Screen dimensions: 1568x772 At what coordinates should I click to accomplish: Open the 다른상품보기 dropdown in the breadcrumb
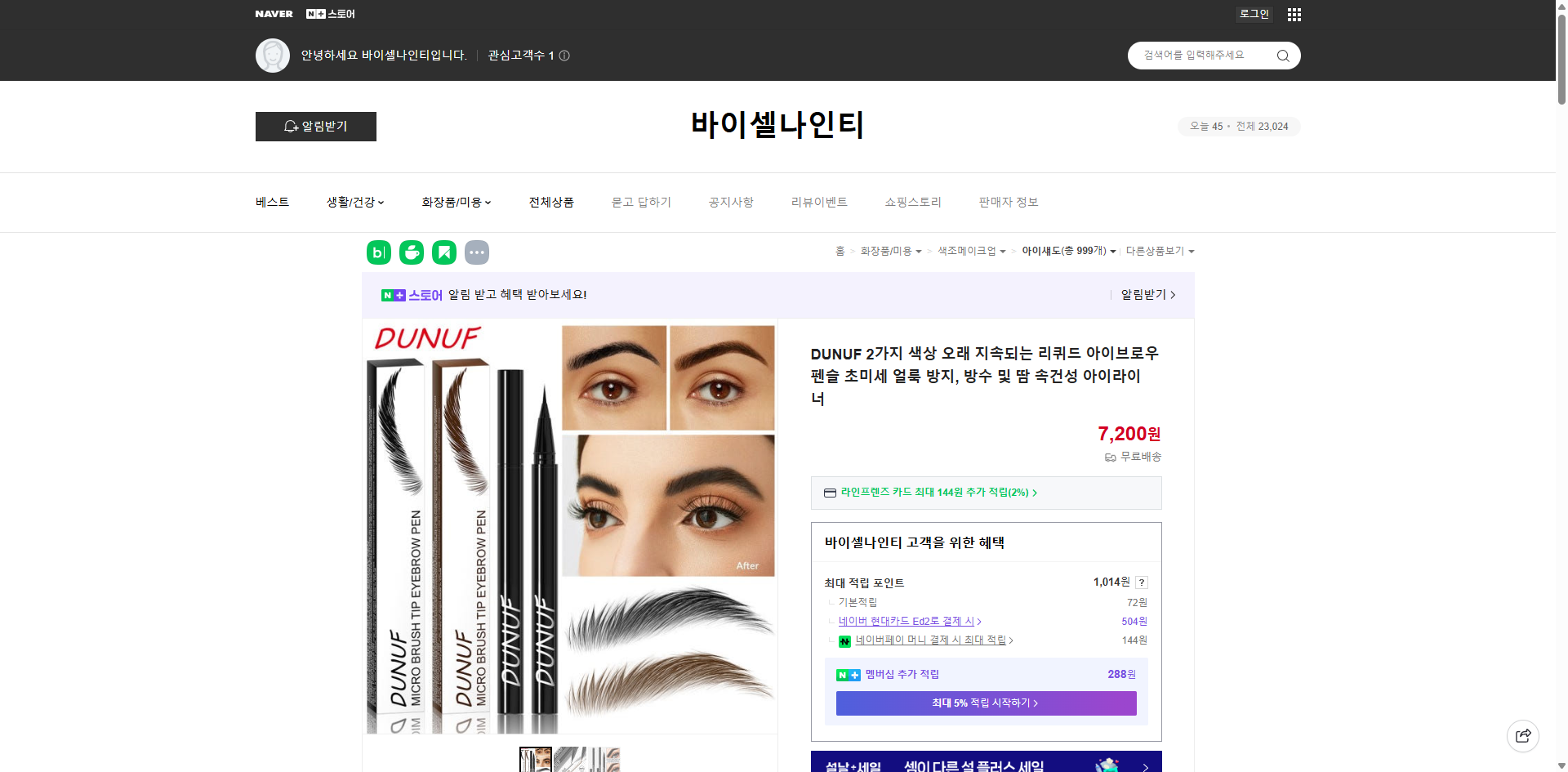(x=1160, y=251)
